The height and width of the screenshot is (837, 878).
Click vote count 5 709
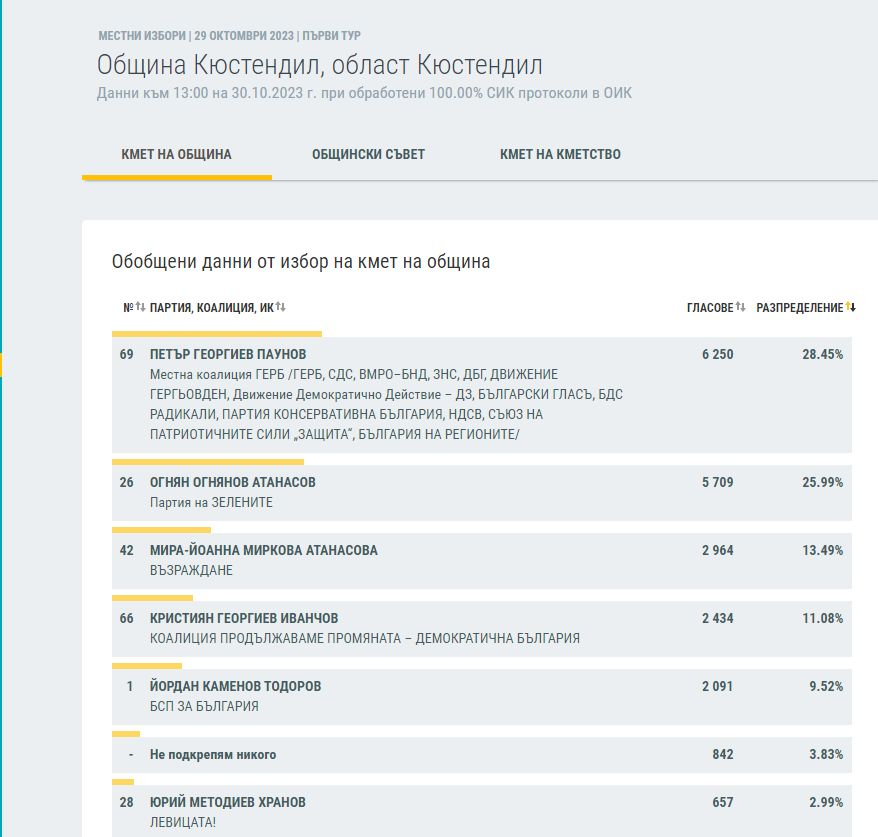[x=717, y=483]
